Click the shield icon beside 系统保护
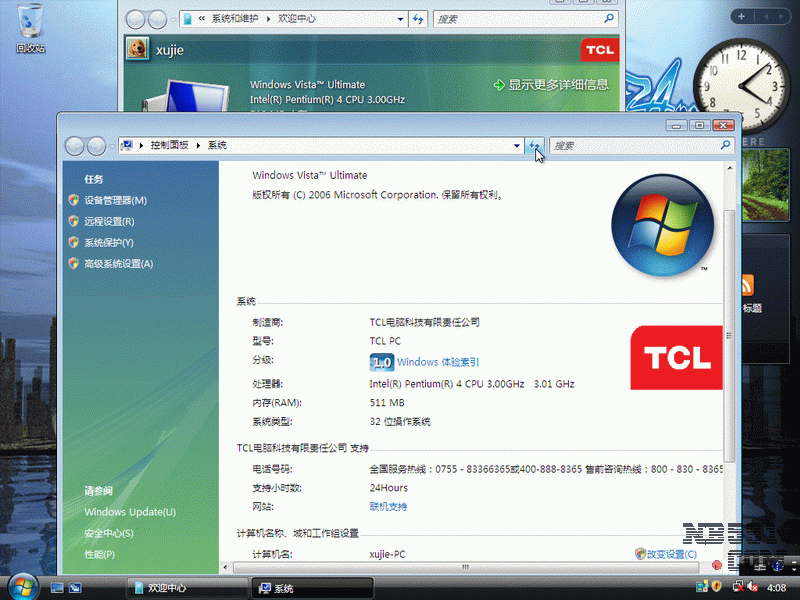 click(73, 242)
